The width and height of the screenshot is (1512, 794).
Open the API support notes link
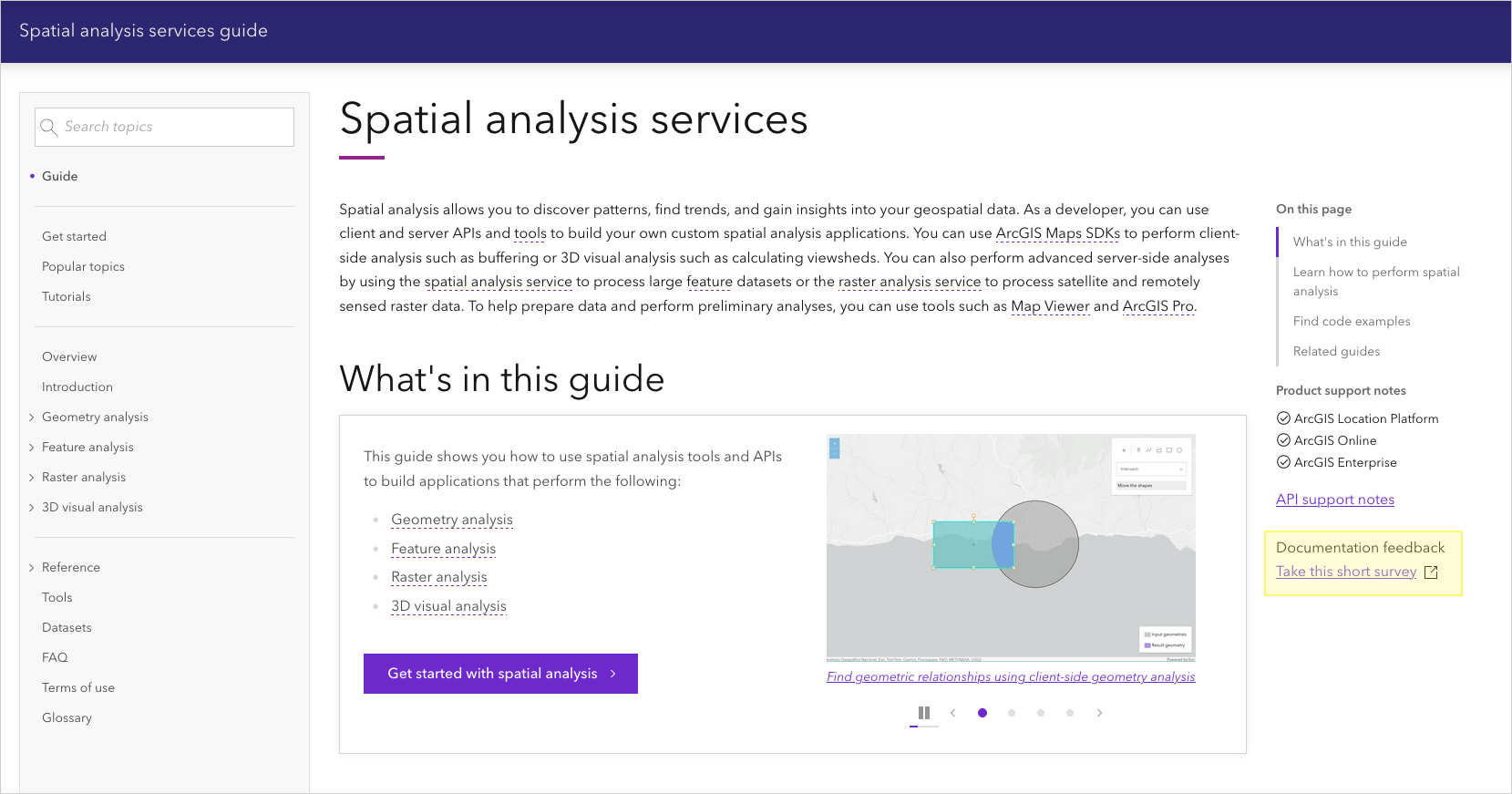[1334, 500]
